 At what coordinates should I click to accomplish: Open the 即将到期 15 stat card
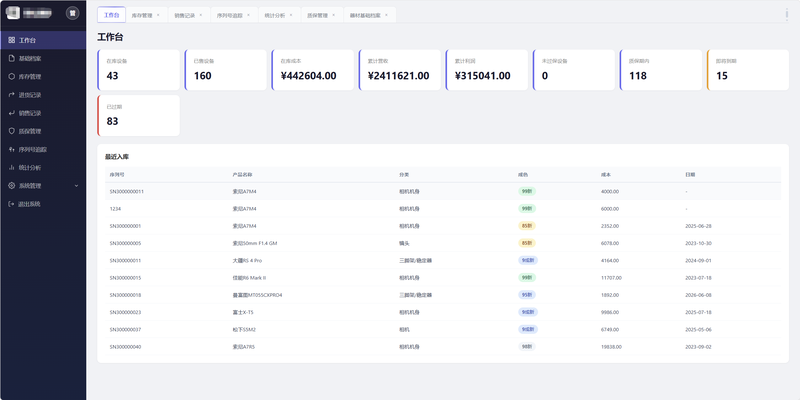pyautogui.click(x=747, y=70)
